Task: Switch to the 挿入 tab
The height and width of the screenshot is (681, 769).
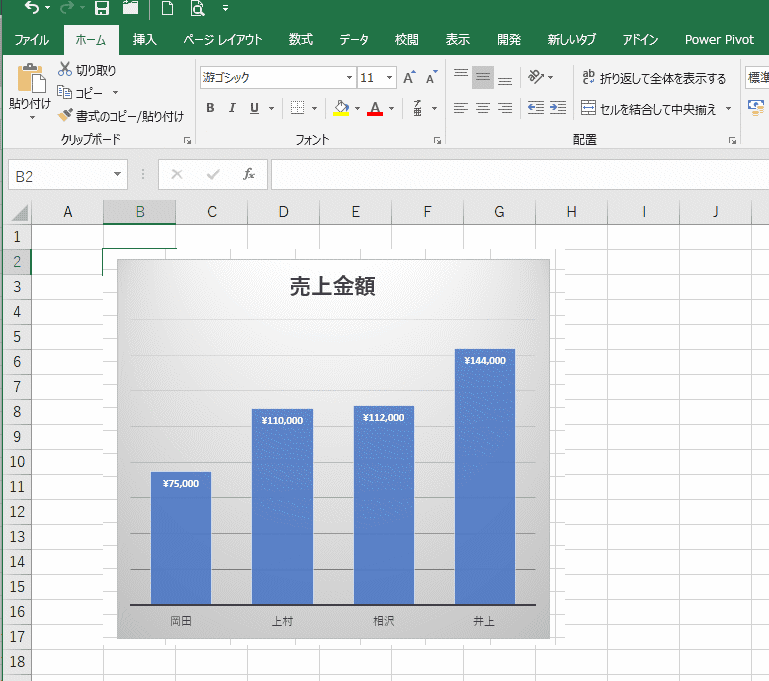Action: pyautogui.click(x=145, y=40)
